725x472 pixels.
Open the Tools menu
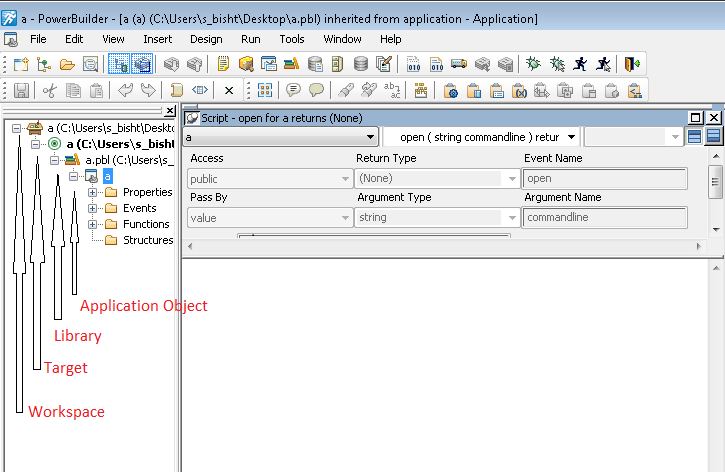(292, 39)
